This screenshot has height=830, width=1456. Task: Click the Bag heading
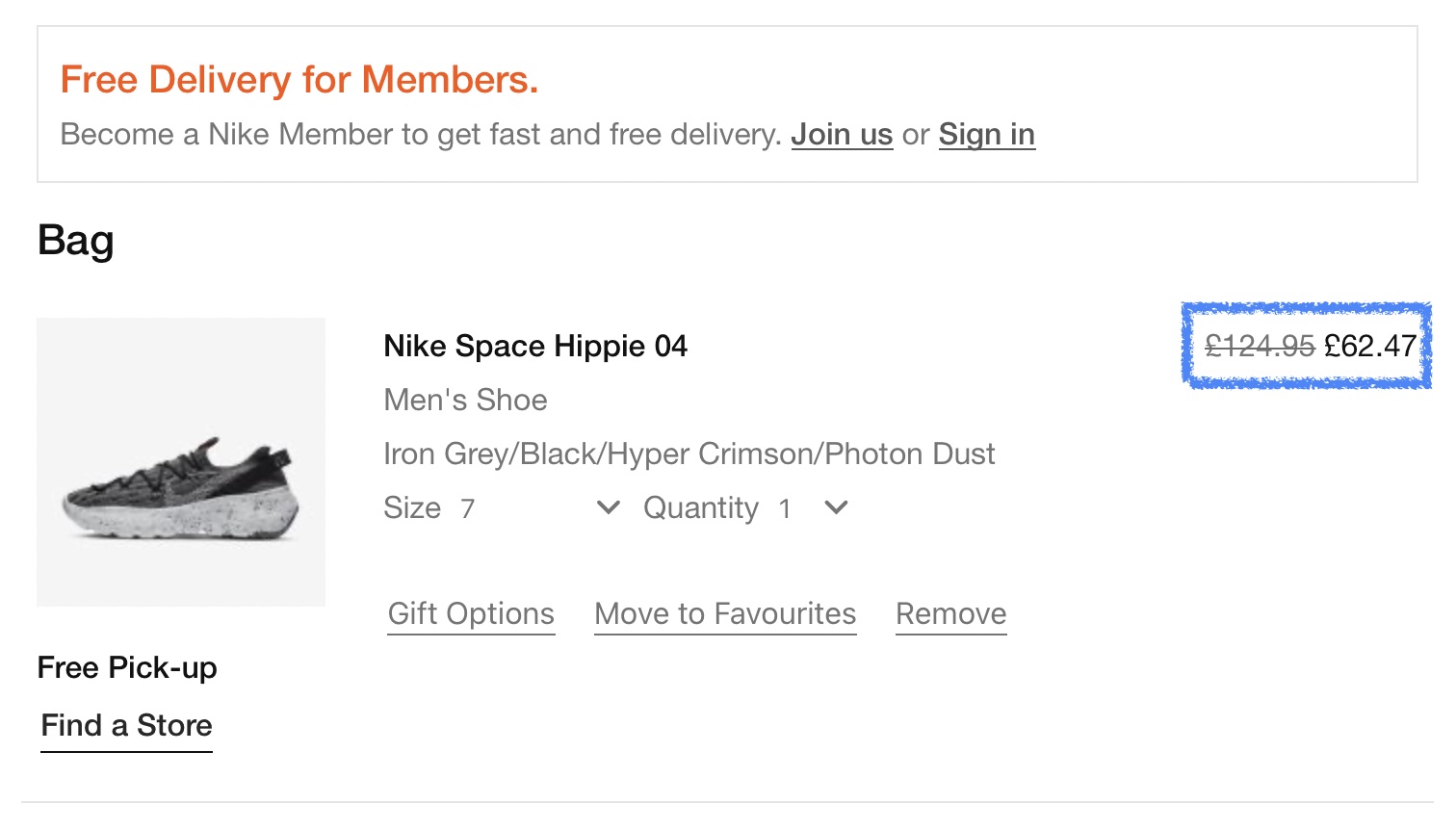75,241
